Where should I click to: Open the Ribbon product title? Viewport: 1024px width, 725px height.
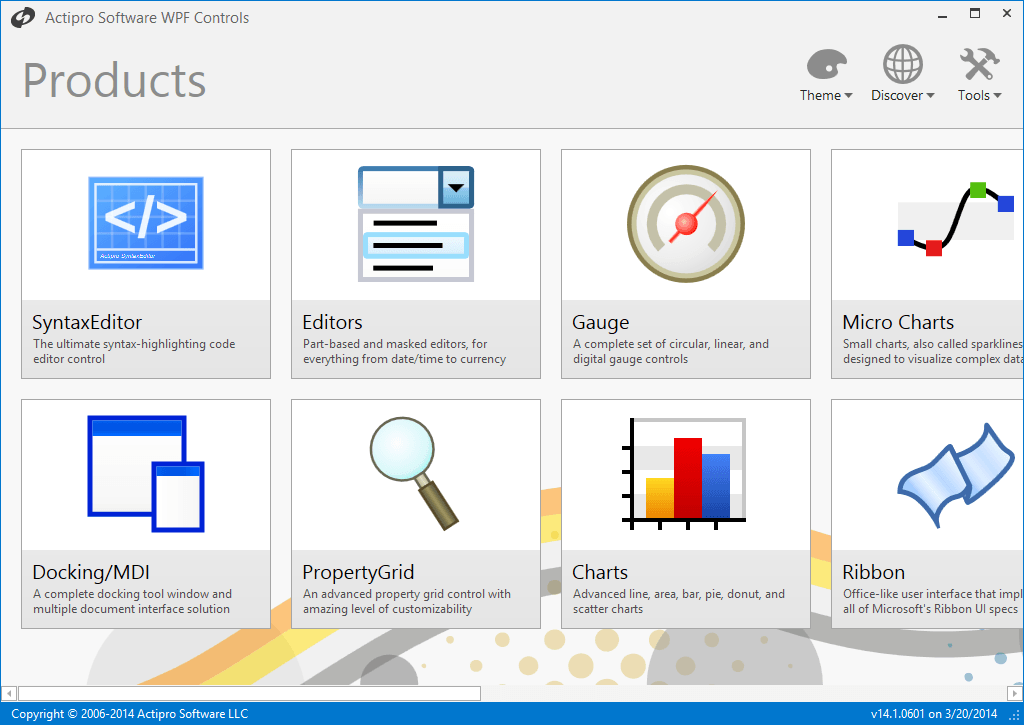click(x=873, y=573)
